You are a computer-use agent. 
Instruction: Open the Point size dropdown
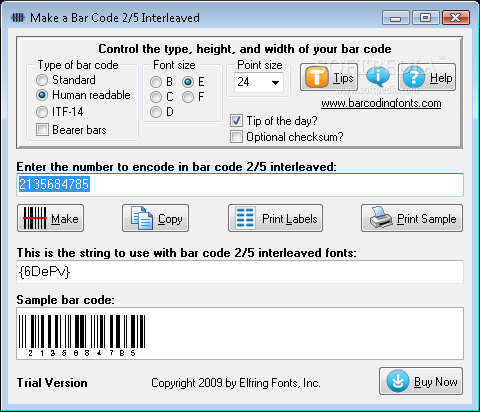pyautogui.click(x=275, y=82)
